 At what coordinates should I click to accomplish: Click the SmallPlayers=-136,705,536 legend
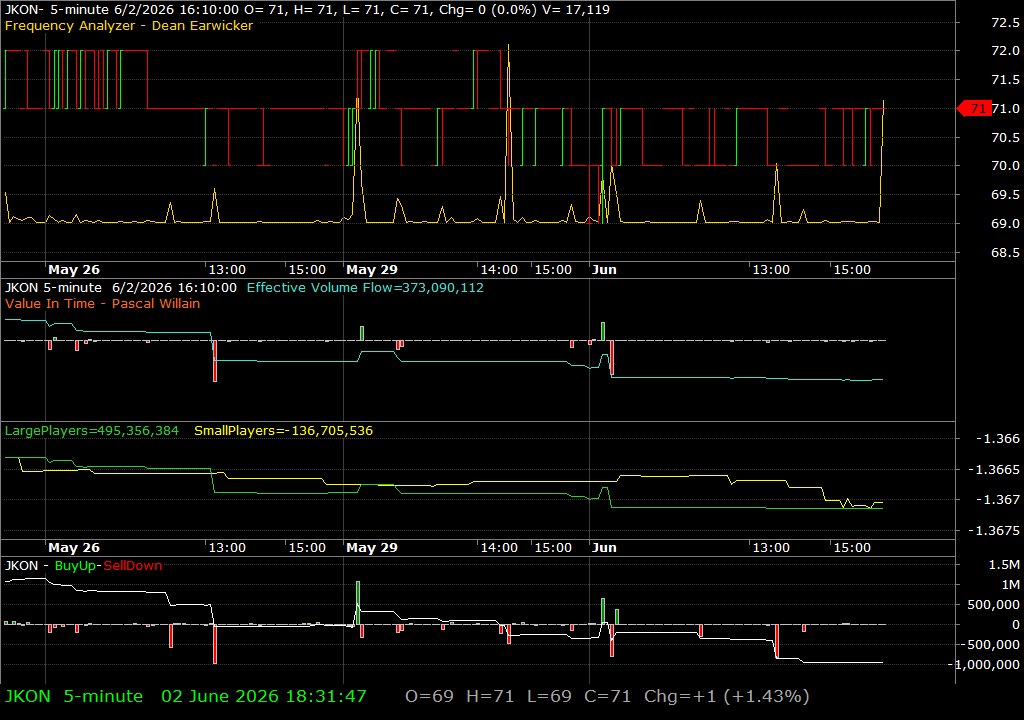point(283,431)
